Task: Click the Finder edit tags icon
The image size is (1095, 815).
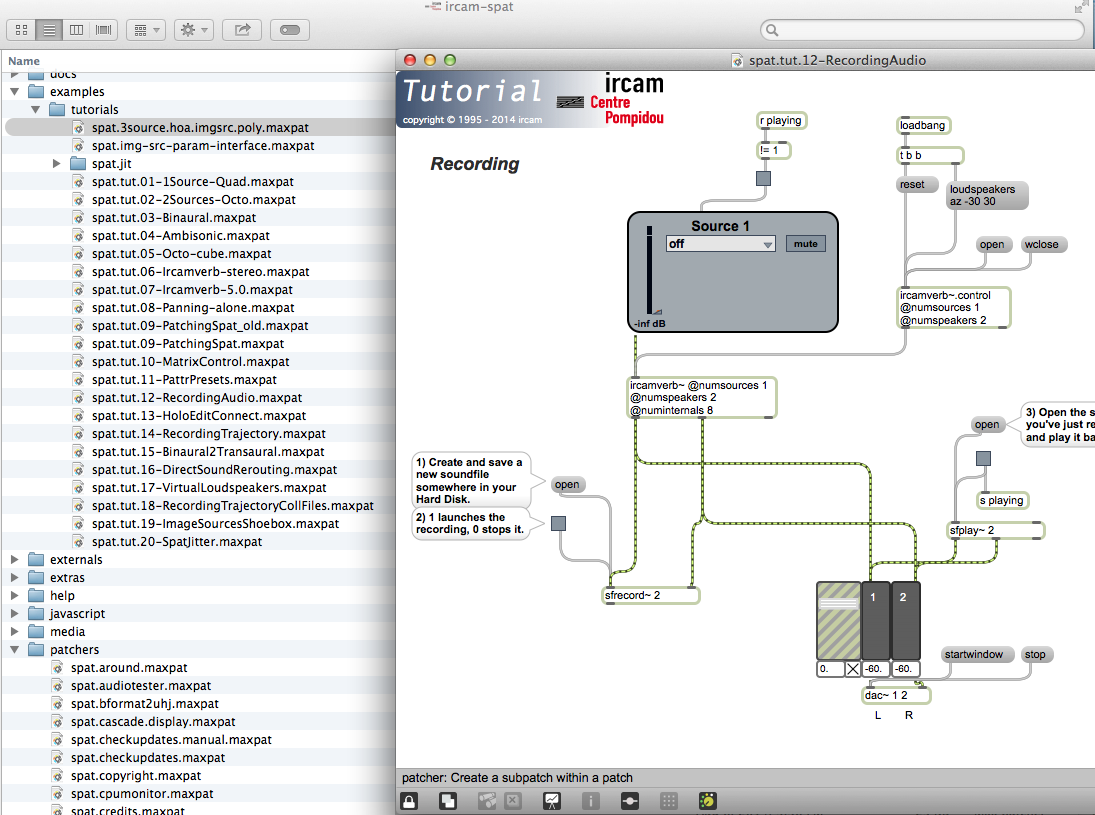Action: click(x=290, y=30)
